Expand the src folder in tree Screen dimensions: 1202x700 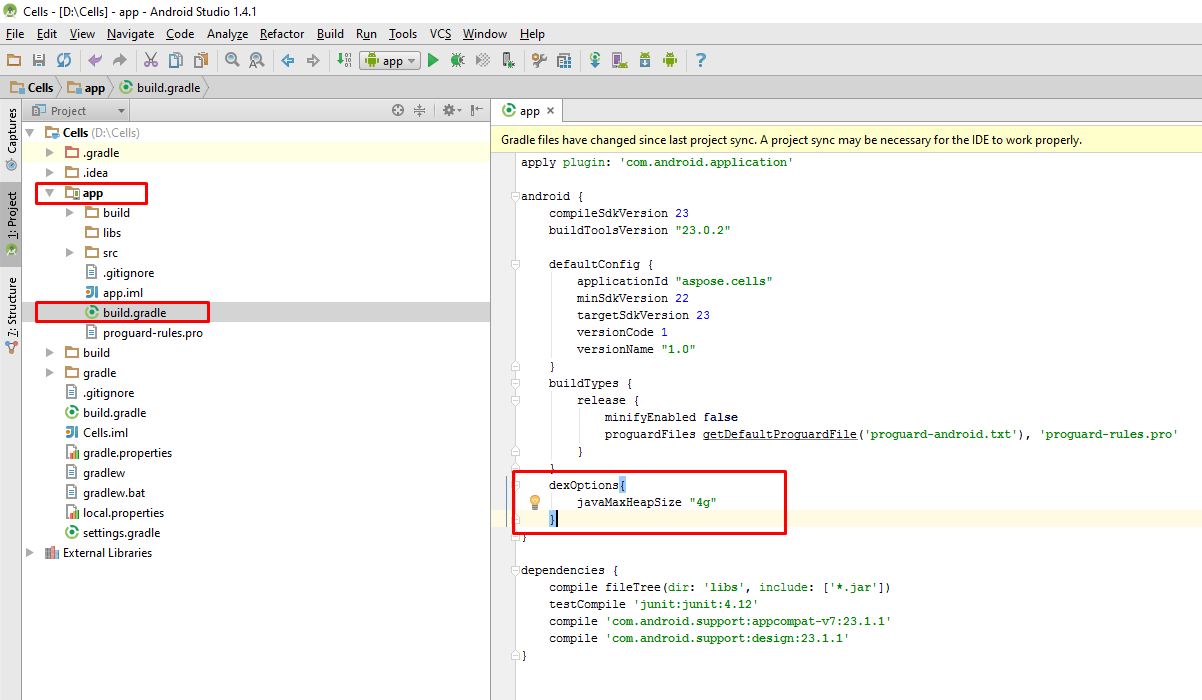(69, 253)
